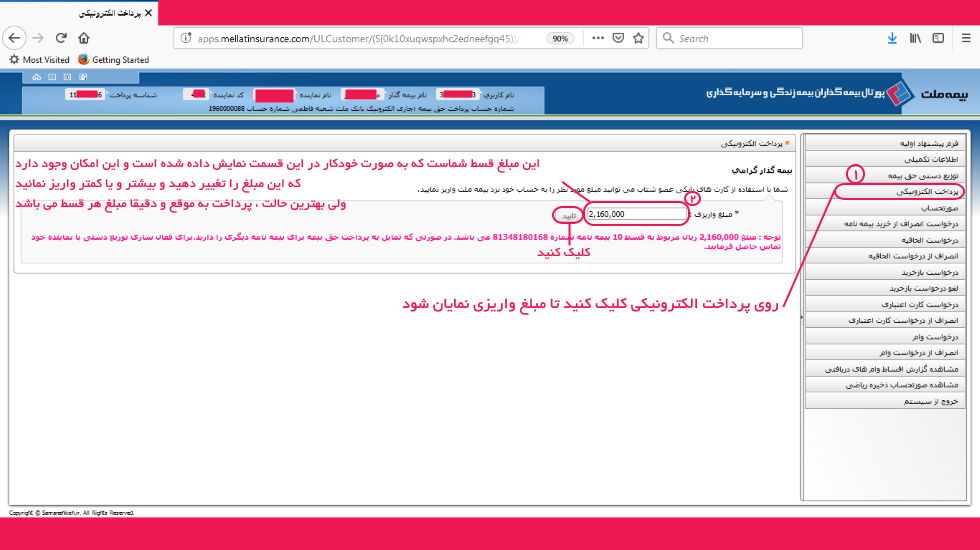Click the browser Back arrow button

click(14, 38)
